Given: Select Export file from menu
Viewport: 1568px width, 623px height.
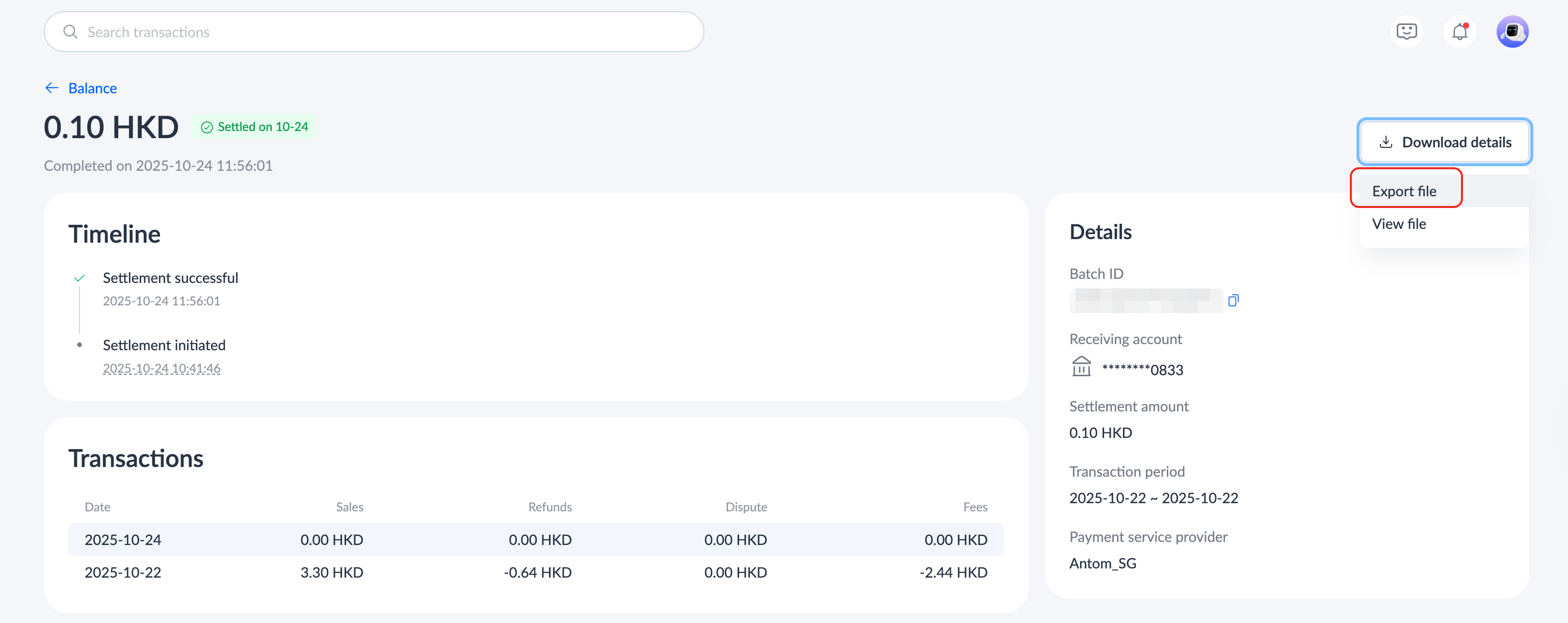Looking at the screenshot, I should coord(1404,191).
